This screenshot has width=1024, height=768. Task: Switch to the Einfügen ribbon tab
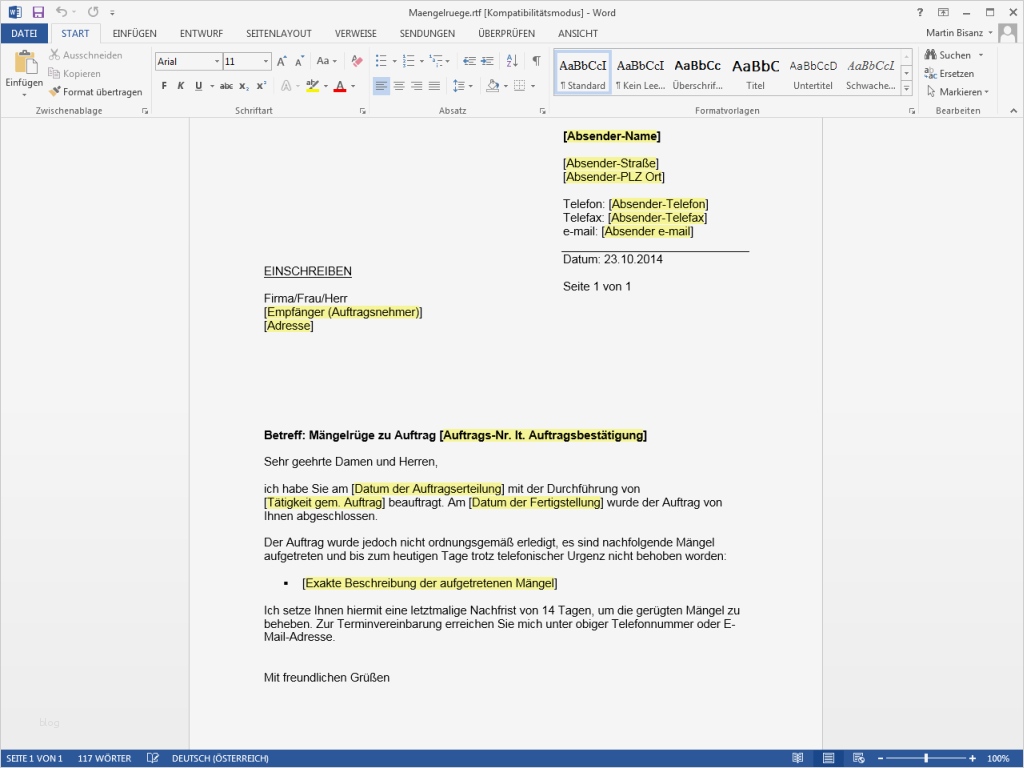(x=134, y=33)
